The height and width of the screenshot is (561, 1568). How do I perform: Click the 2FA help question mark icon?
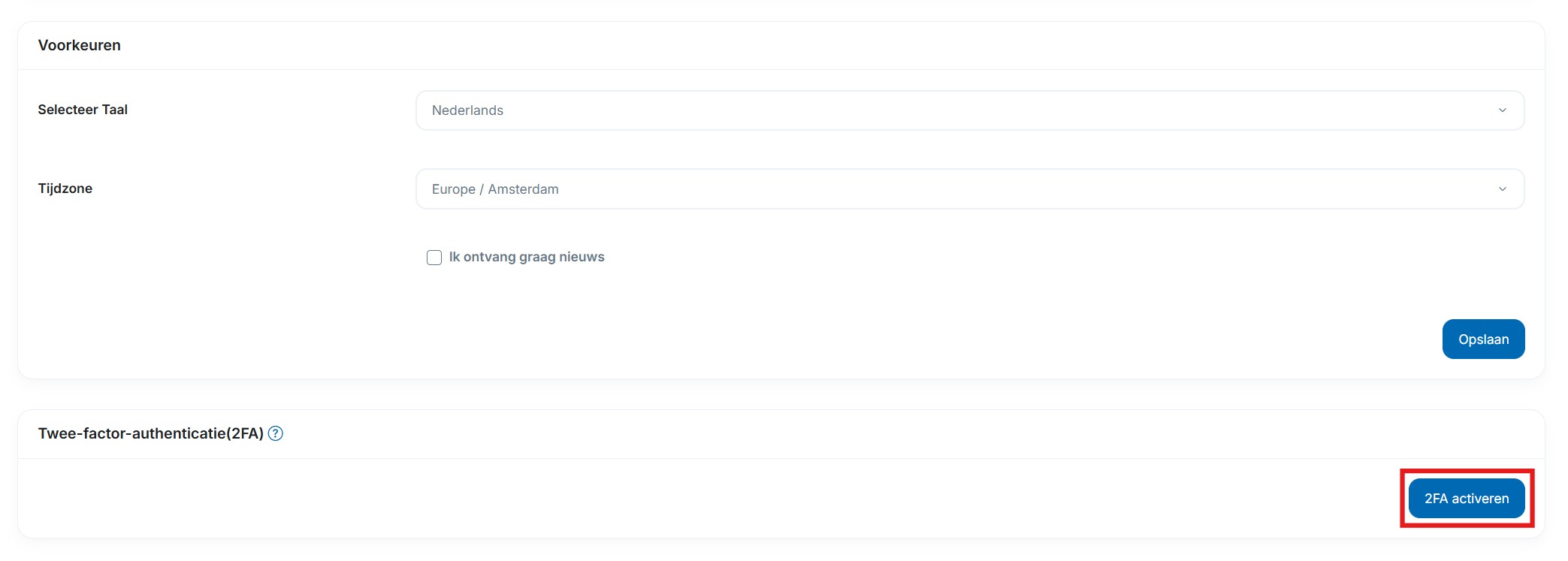(x=276, y=433)
